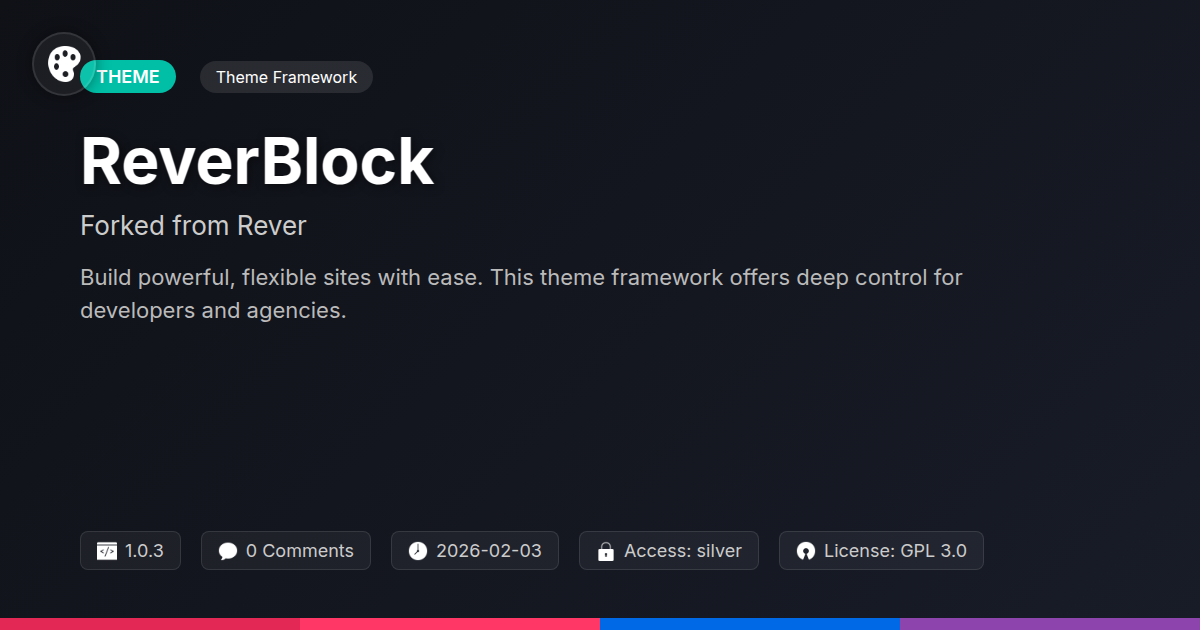
Task: Click the palette theme icon
Action: tap(64, 64)
